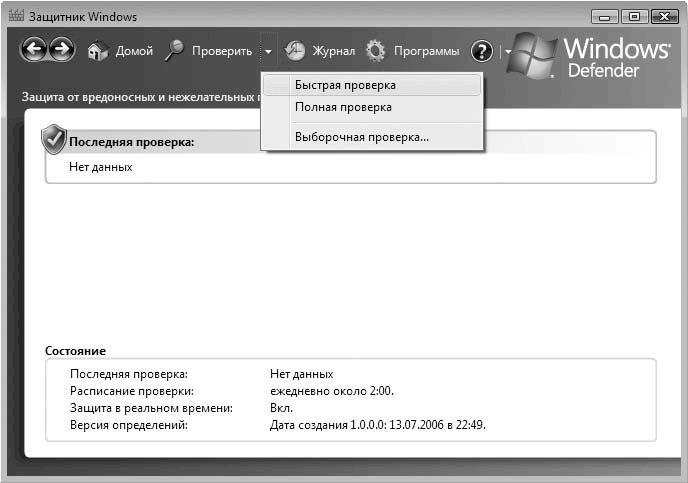Screen dimensions: 688x483
Task: Click the Домой toolbar label
Action: 134,51
